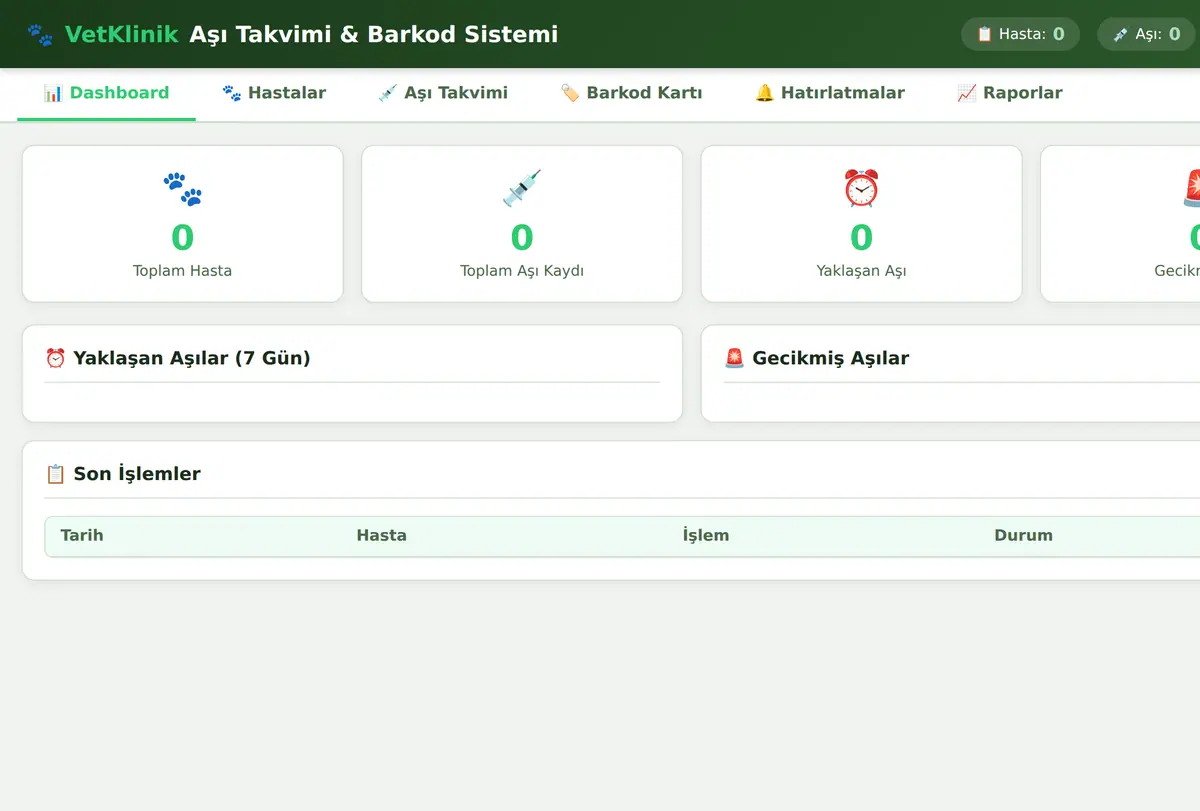Click the İşlem column header

click(x=706, y=535)
